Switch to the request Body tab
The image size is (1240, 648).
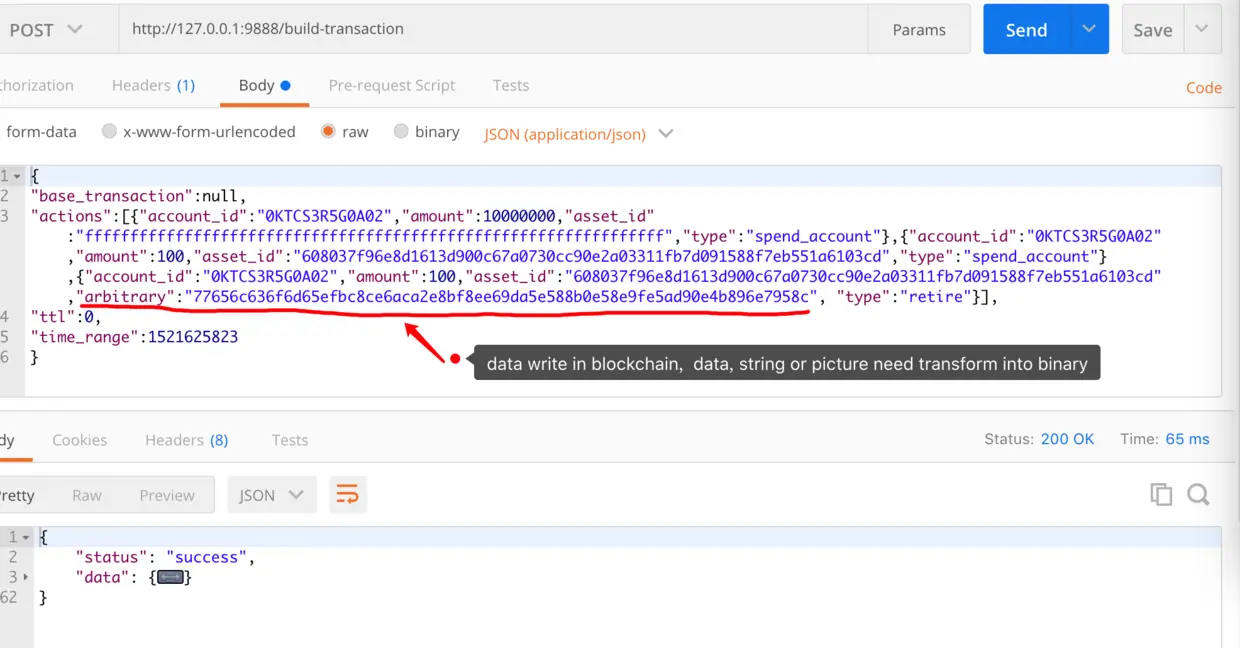coord(264,85)
